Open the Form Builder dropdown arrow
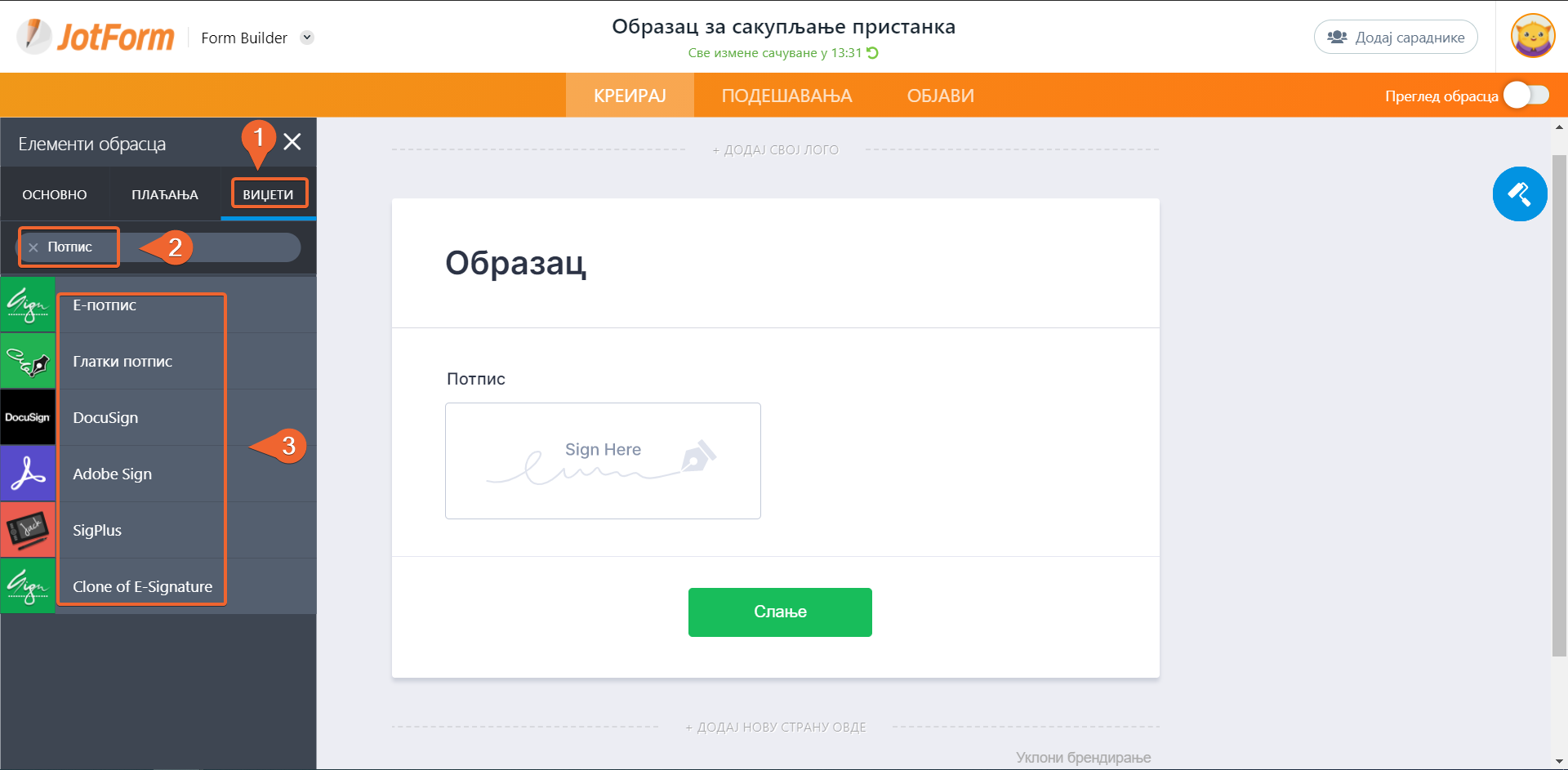Image resolution: width=1568 pixels, height=770 pixels. tap(307, 38)
